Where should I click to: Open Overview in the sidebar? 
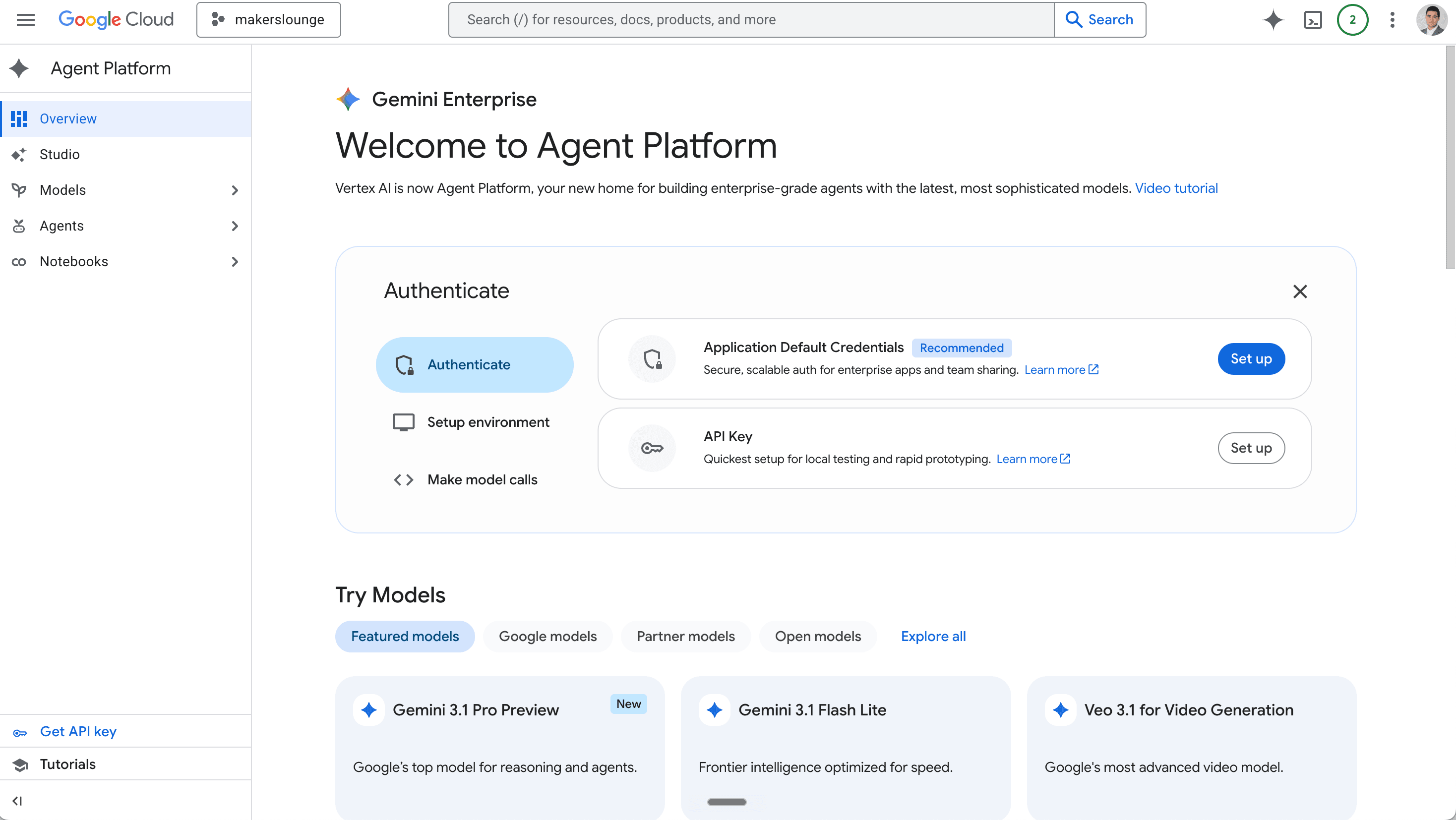point(125,118)
